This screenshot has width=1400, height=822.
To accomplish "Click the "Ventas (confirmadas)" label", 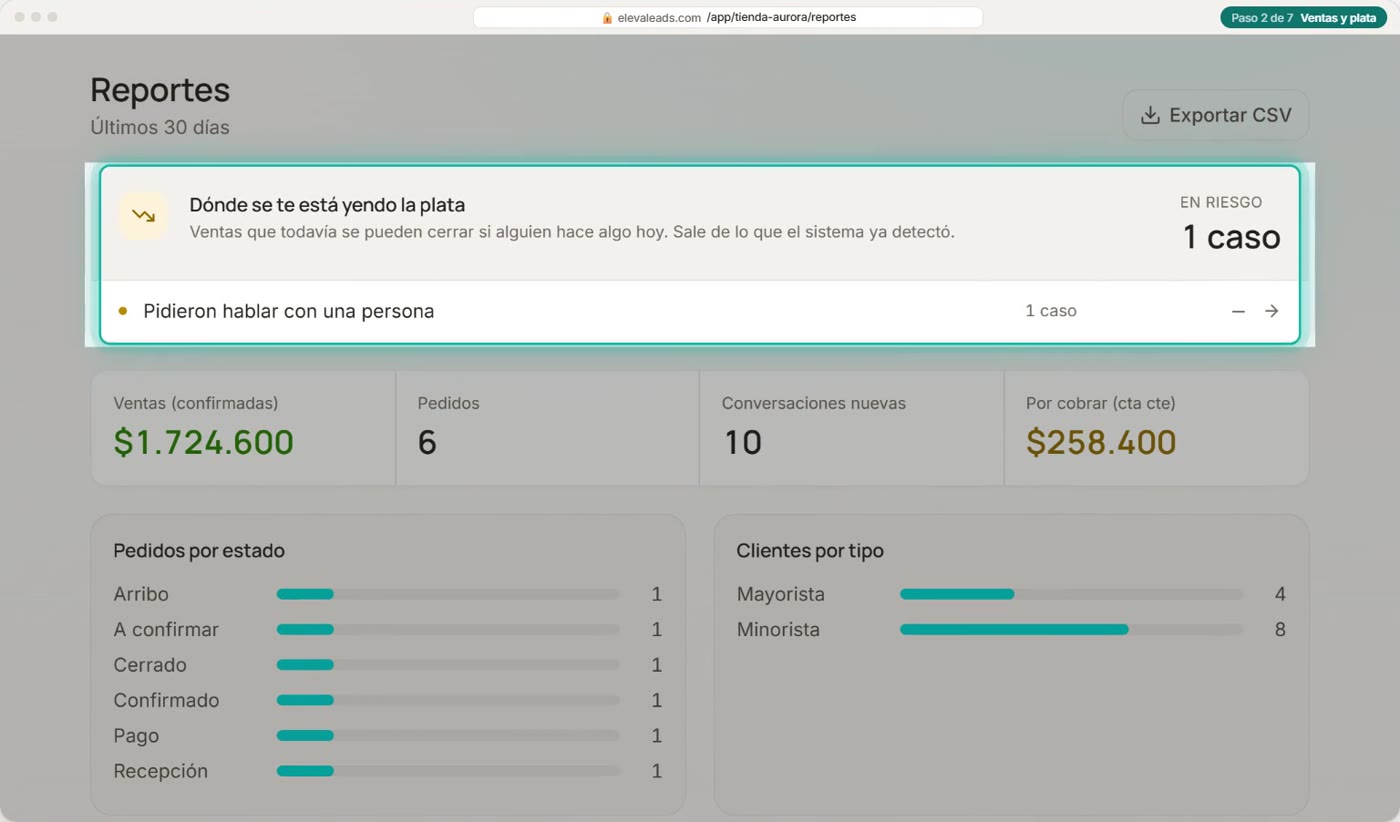I will (x=196, y=403).
